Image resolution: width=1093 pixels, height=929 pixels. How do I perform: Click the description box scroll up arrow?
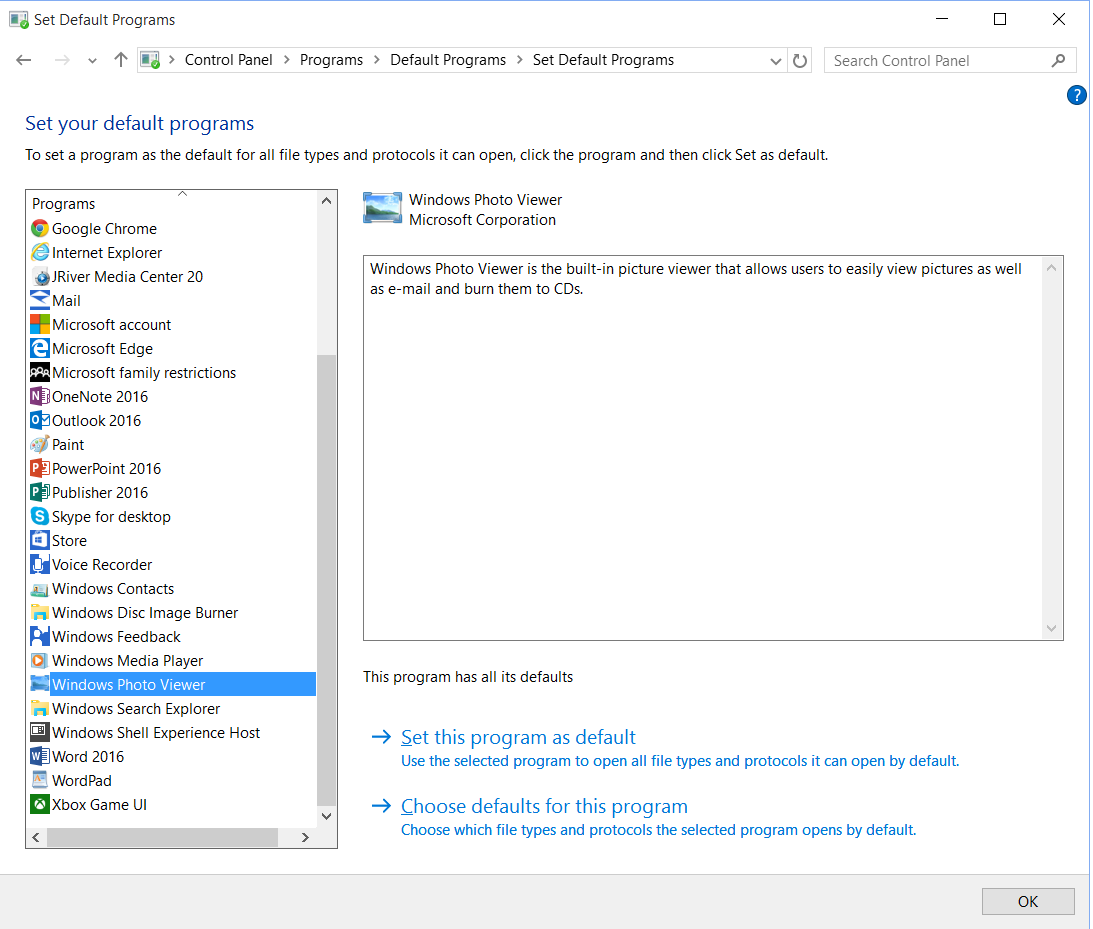pos(1051,268)
